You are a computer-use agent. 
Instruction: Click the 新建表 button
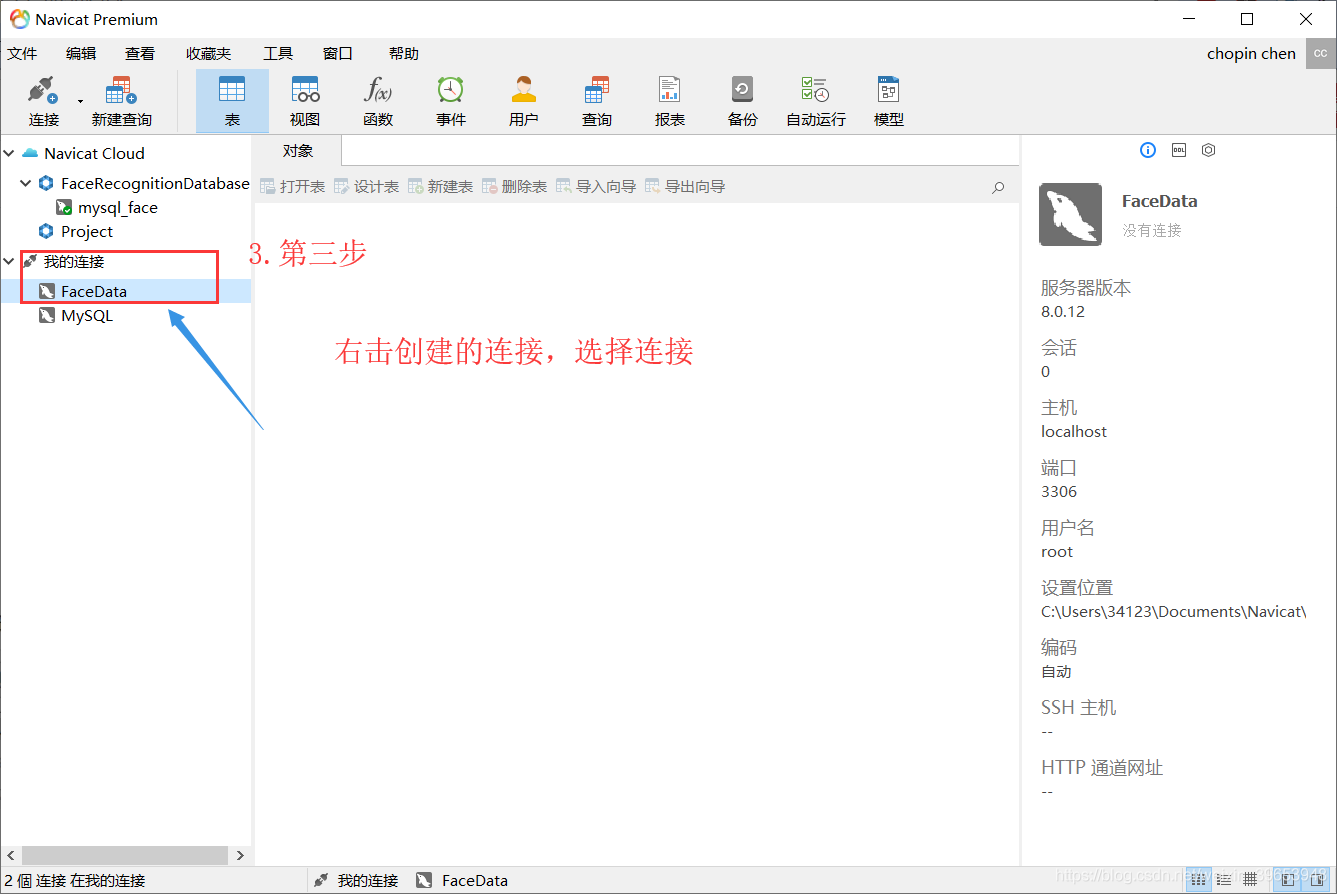click(x=440, y=187)
